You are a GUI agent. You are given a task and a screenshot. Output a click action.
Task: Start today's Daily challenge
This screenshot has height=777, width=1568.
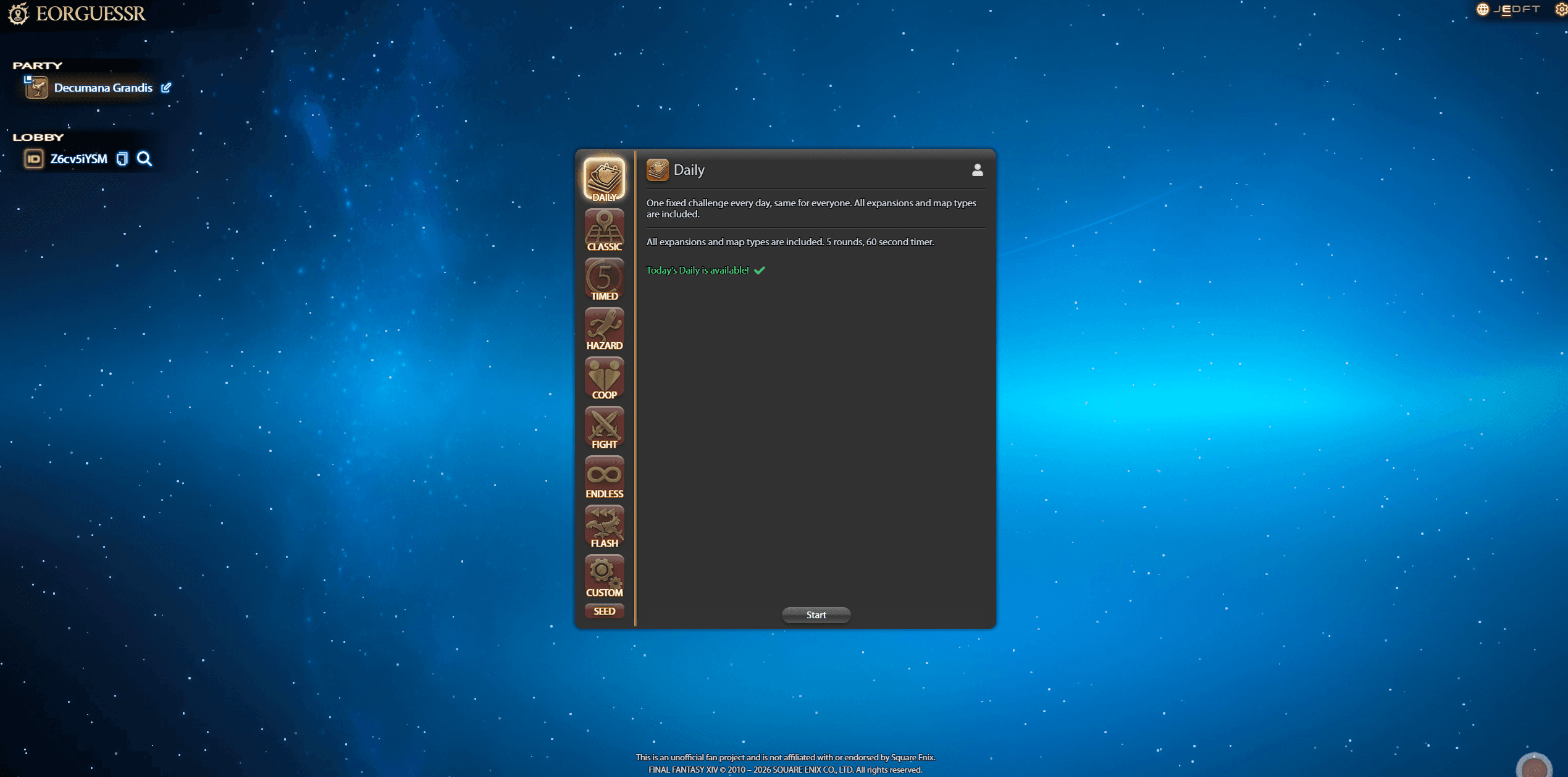815,615
